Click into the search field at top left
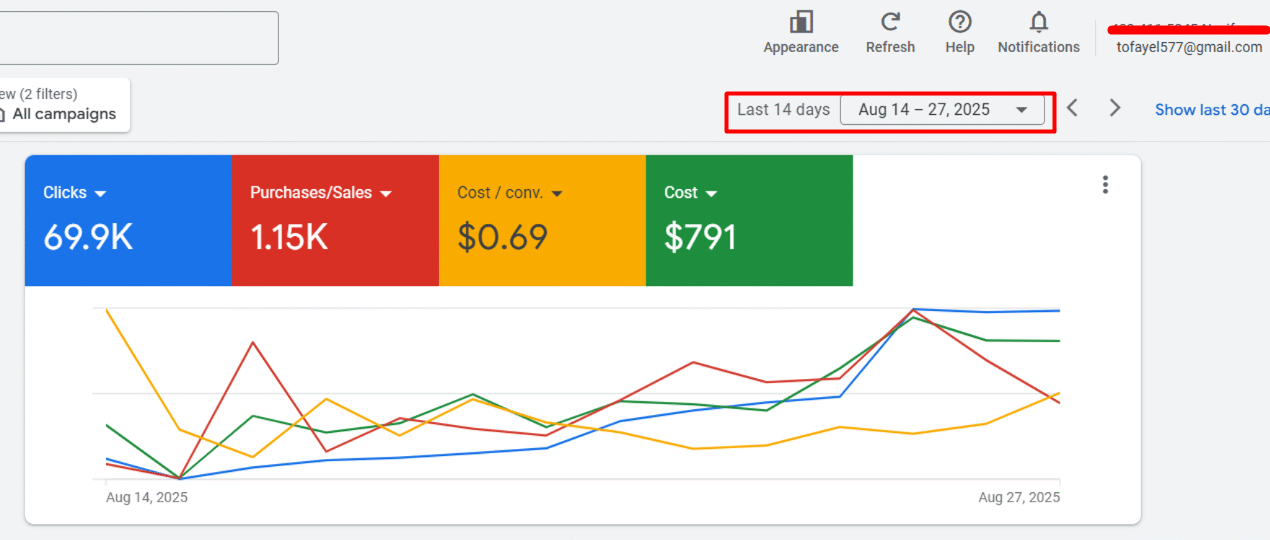This screenshot has width=1270, height=540. coord(138,38)
